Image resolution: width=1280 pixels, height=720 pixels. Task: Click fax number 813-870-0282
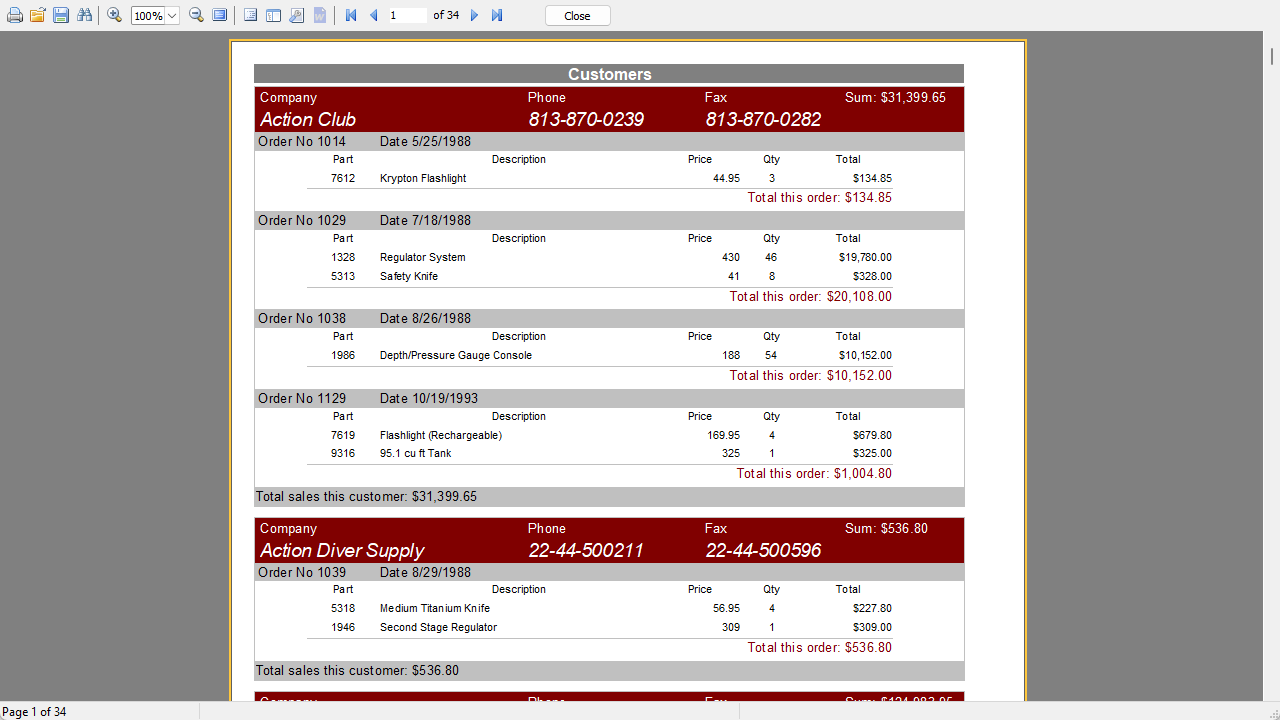[x=763, y=119]
